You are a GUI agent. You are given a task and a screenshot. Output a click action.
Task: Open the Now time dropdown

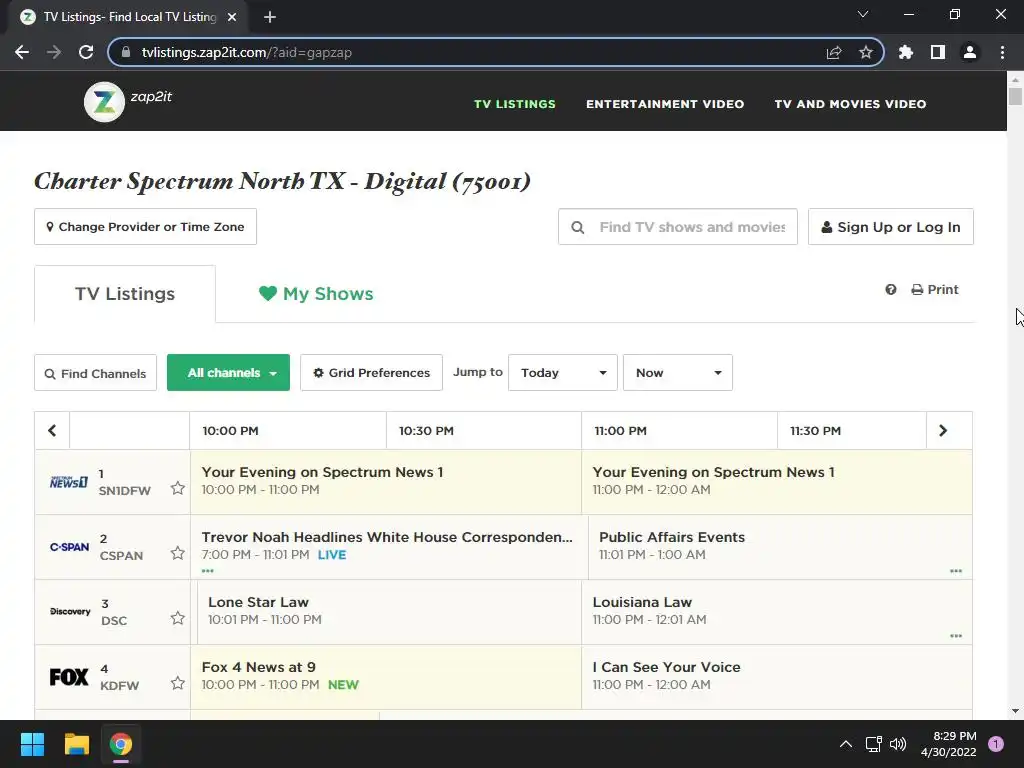[678, 373]
